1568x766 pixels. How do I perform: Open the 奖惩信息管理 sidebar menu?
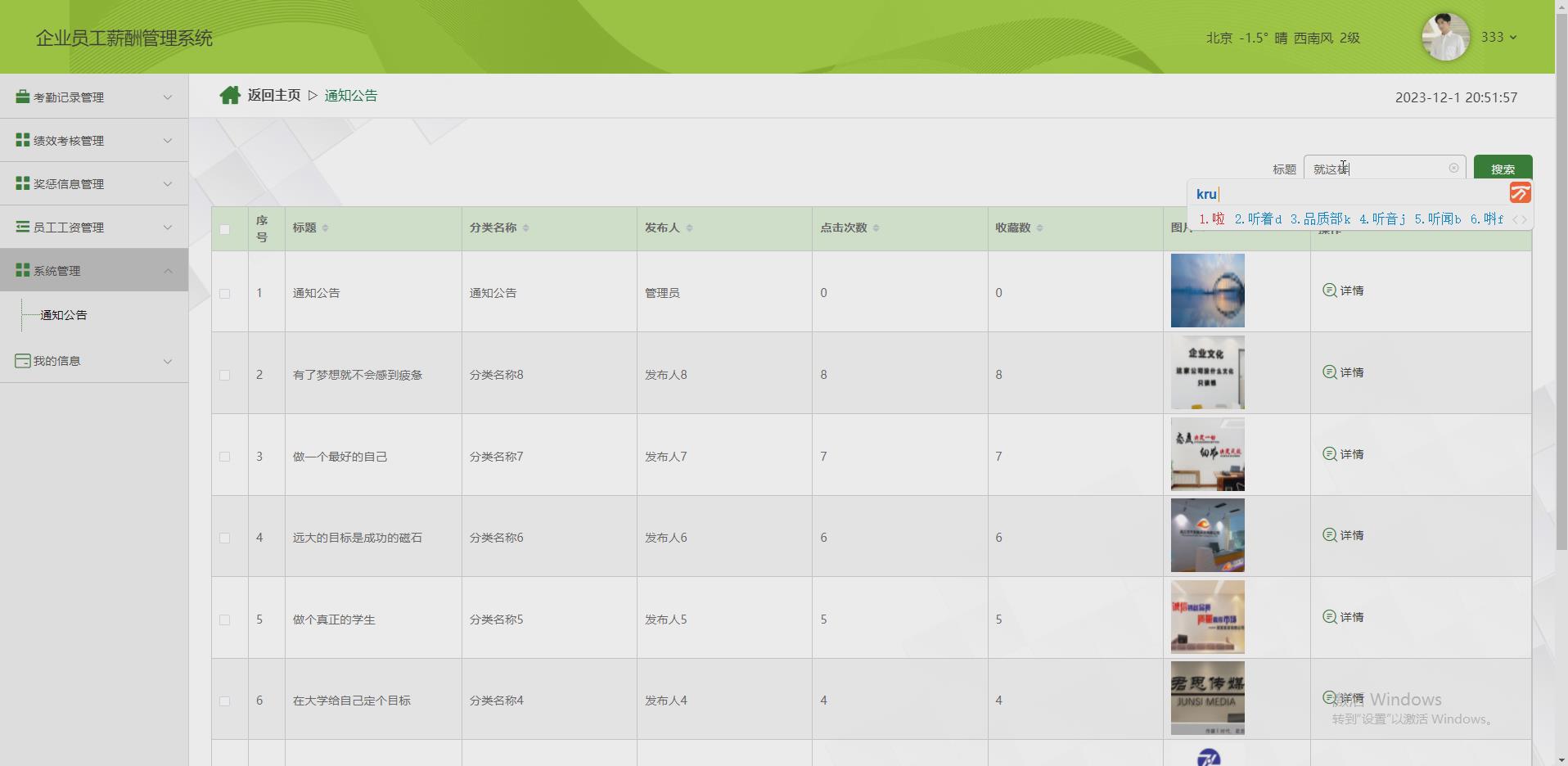(94, 183)
